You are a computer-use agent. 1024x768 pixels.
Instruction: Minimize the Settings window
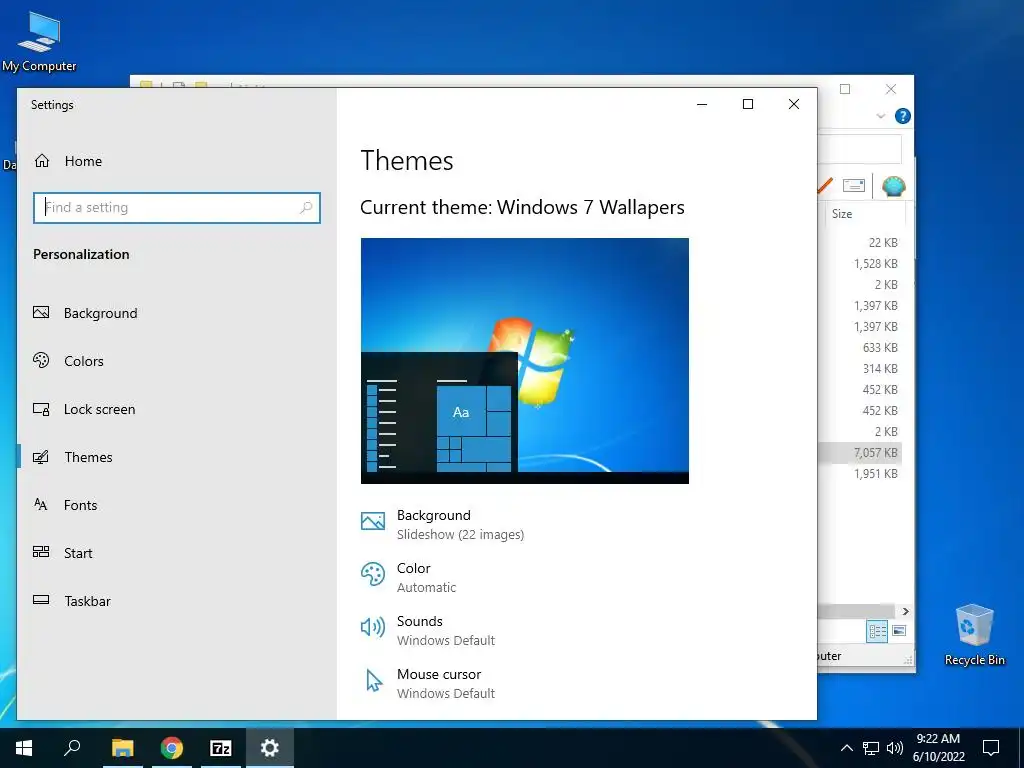pyautogui.click(x=702, y=104)
